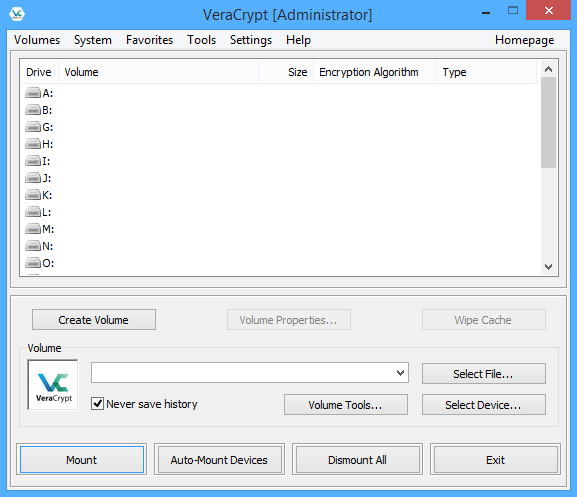Select the 'M:' drive label
This screenshot has width=577, height=497.
[48, 229]
